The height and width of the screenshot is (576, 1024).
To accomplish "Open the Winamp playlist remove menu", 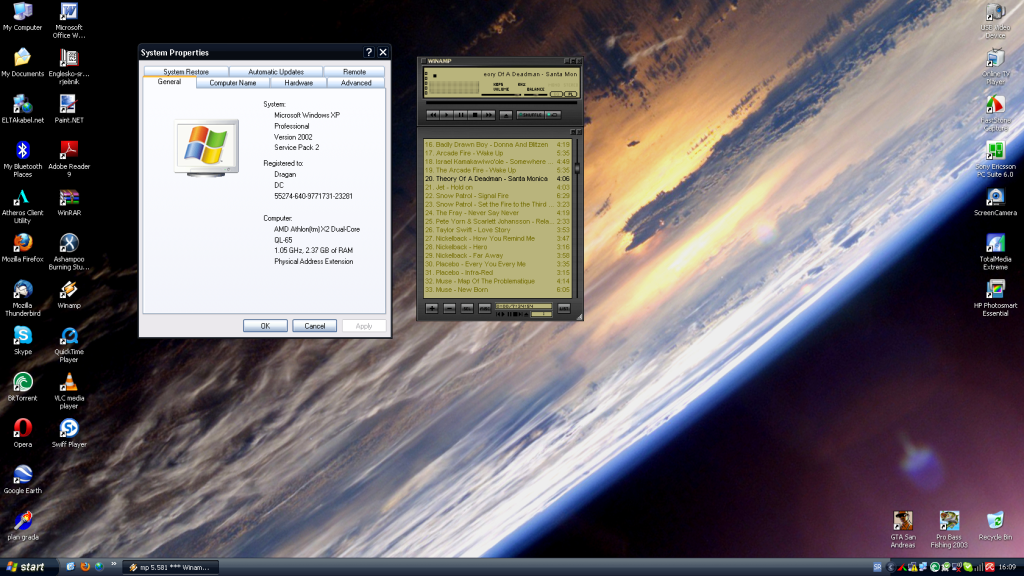I will (x=449, y=308).
